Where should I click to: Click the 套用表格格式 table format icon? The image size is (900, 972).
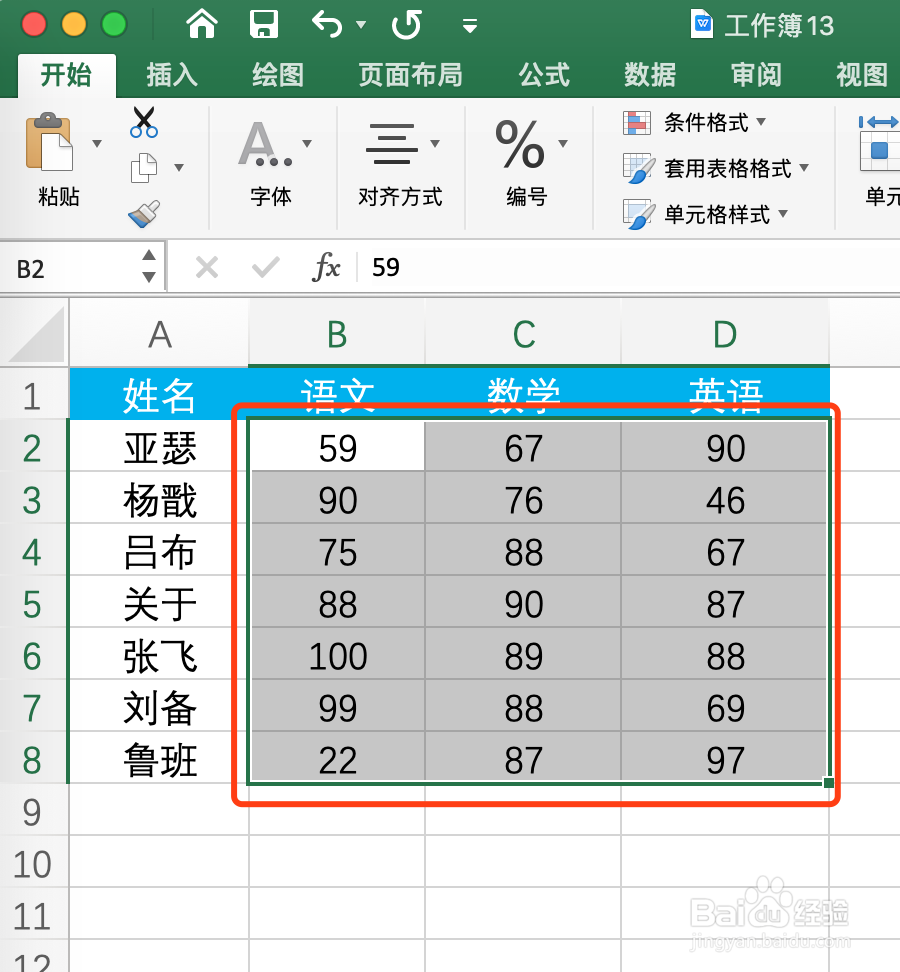coord(637,168)
